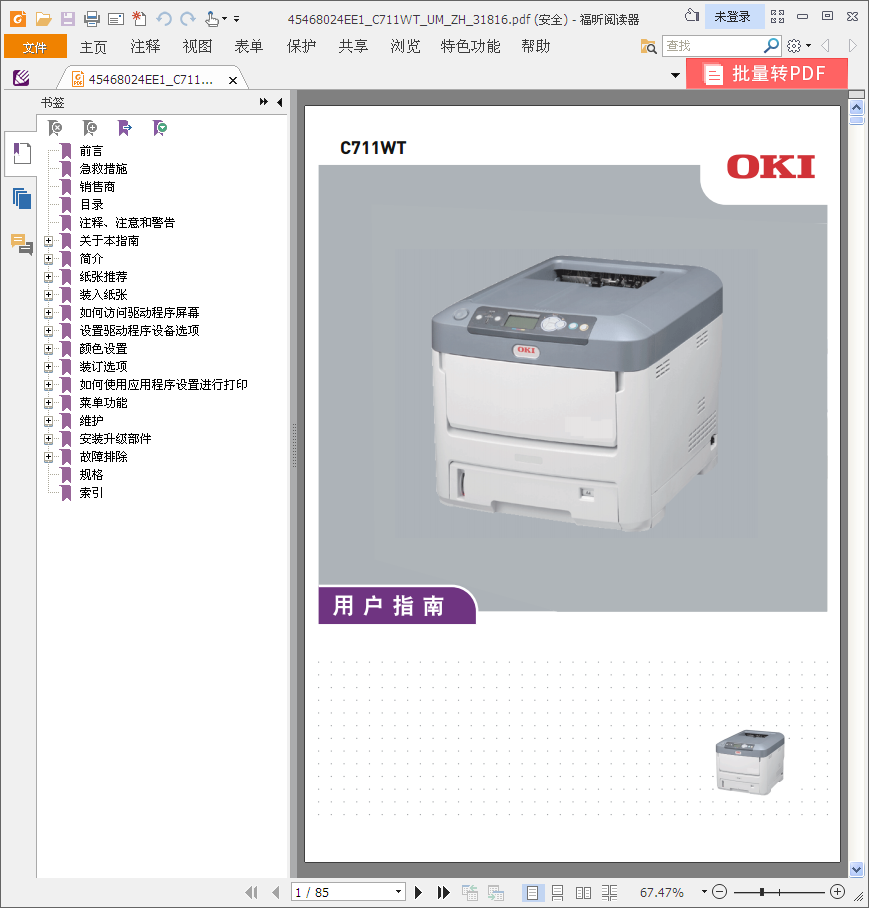The height and width of the screenshot is (908, 869).
Task: Select the 目录 bookmark
Action: coord(91,205)
